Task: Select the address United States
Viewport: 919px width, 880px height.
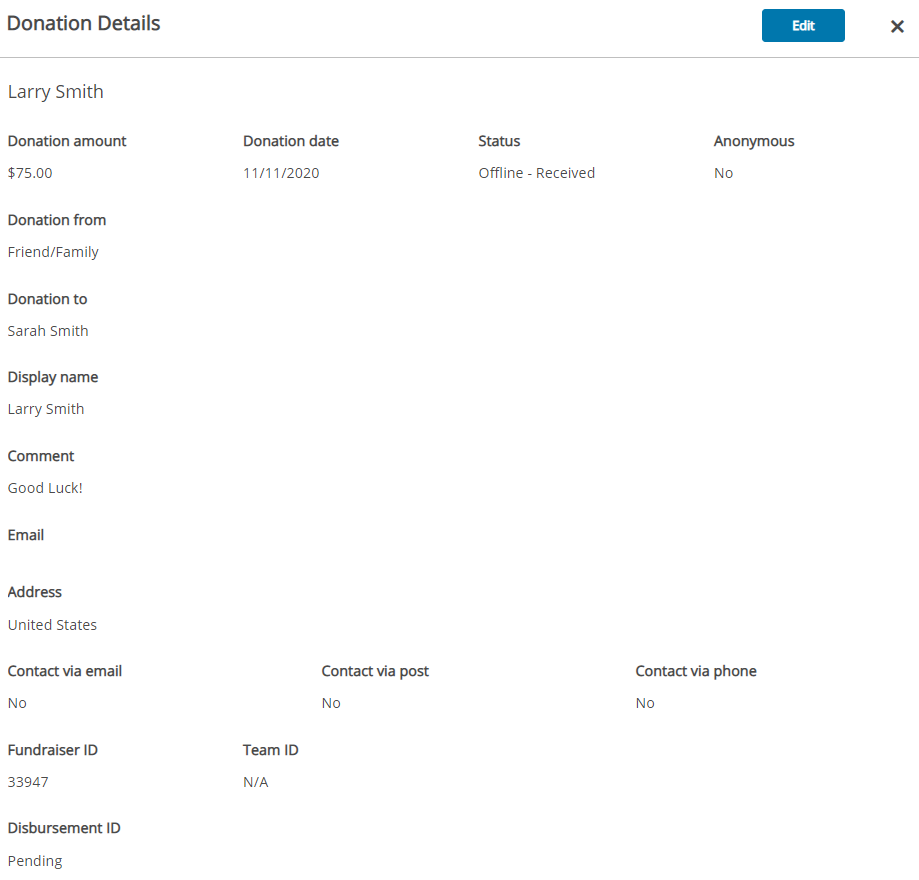Action: click(x=52, y=625)
